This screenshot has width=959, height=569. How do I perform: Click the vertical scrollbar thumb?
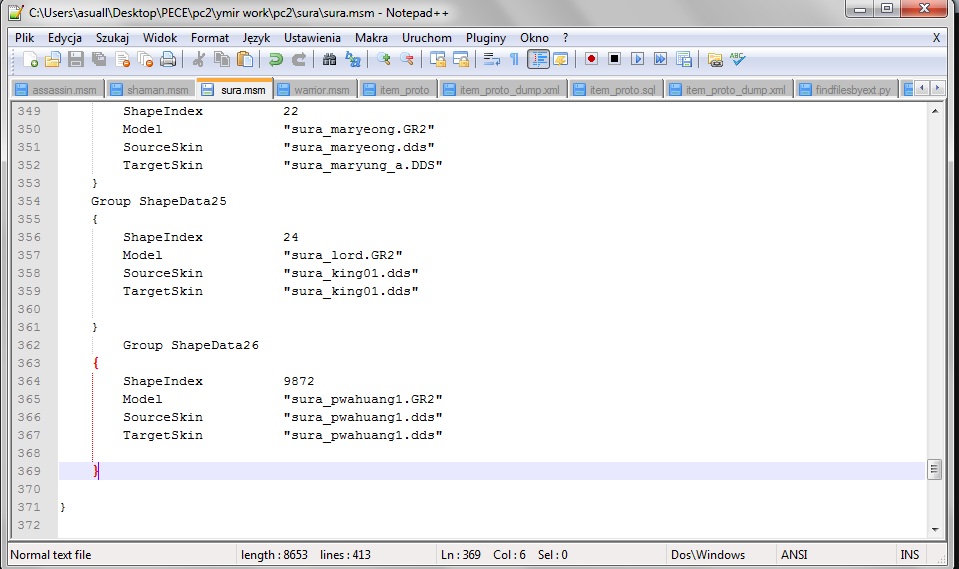tap(934, 470)
